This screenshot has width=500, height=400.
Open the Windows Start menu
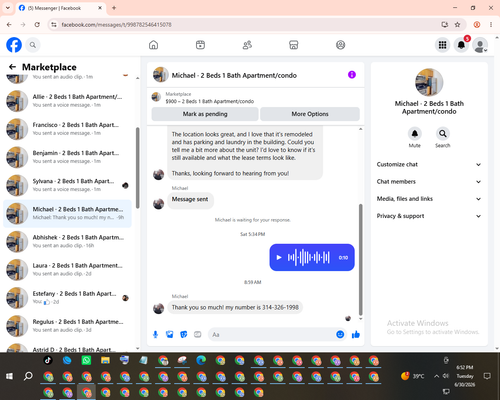pos(9,376)
